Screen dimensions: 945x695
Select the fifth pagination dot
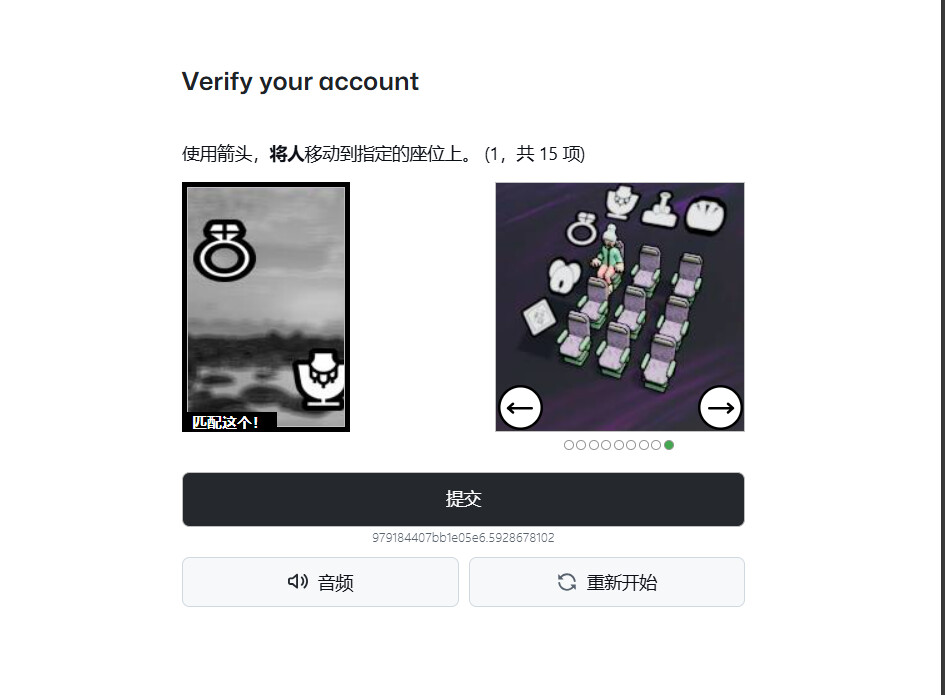(x=619, y=445)
